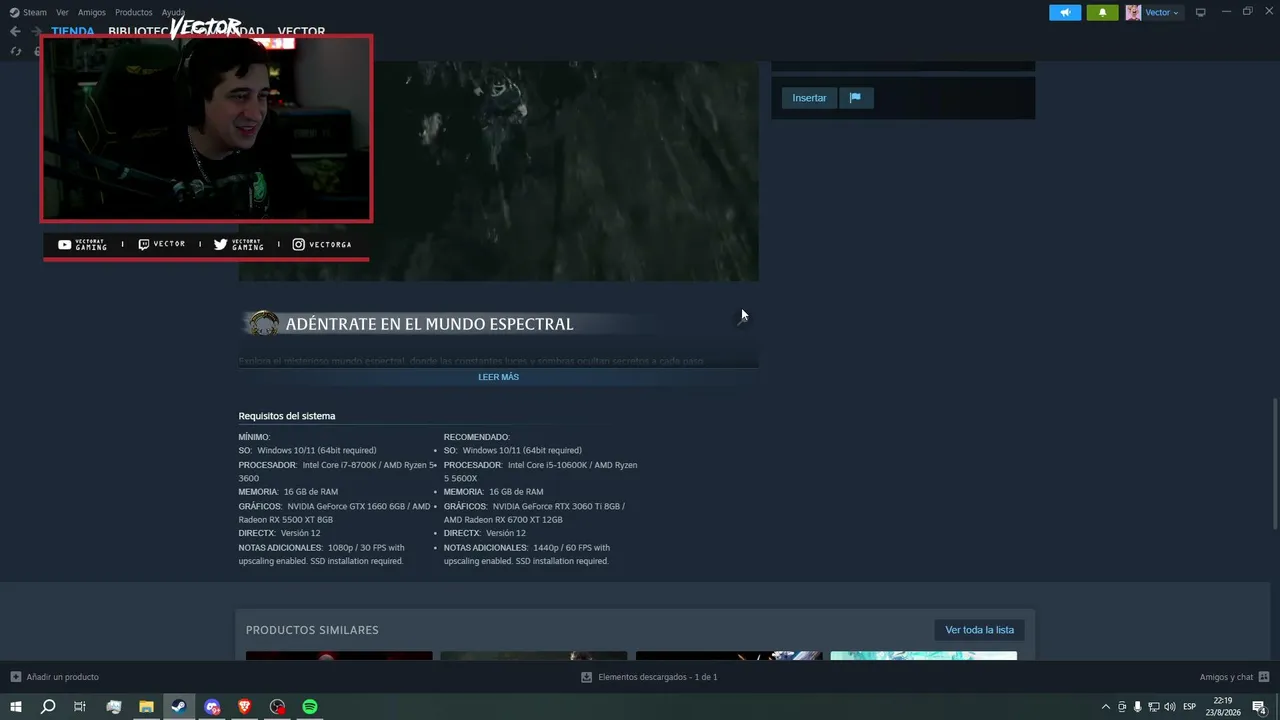Switch the ESP input language

pos(1189,707)
